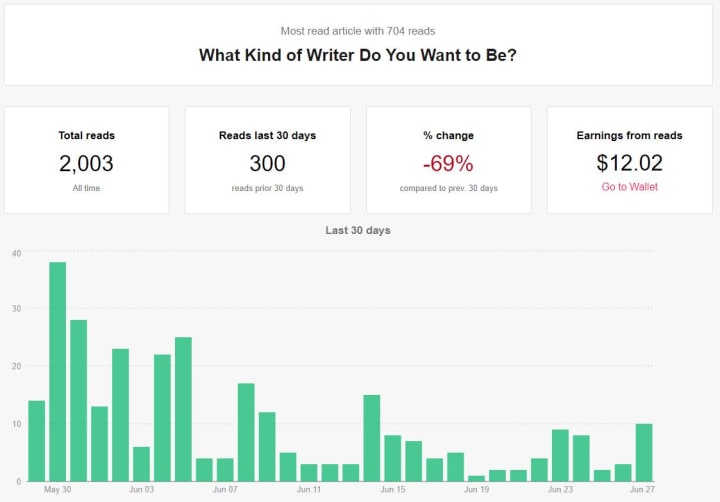Click the 40 label on the chart's vertical axis
Image resolution: width=720 pixels, height=502 pixels.
pyautogui.click(x=16, y=253)
